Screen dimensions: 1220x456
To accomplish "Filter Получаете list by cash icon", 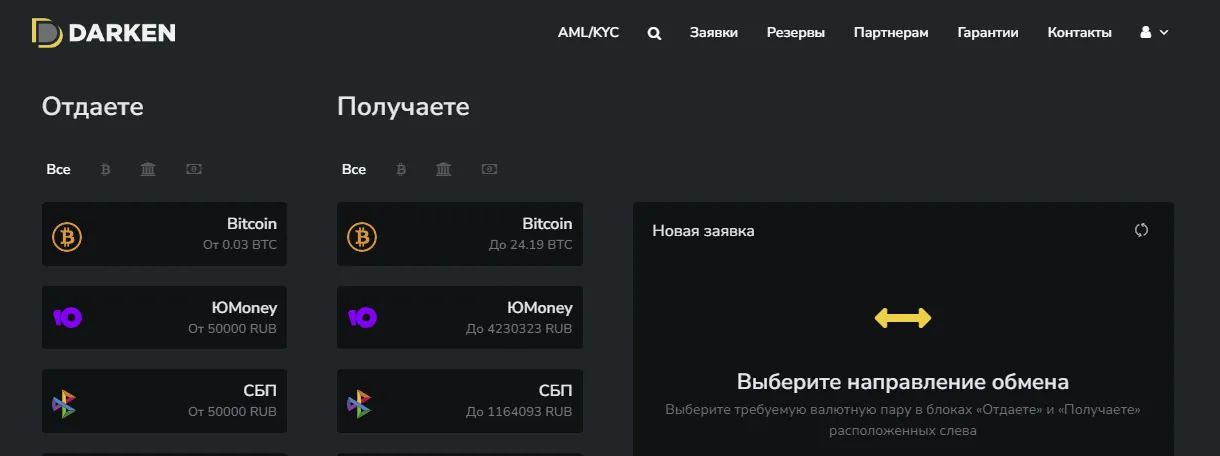I will [489, 170].
